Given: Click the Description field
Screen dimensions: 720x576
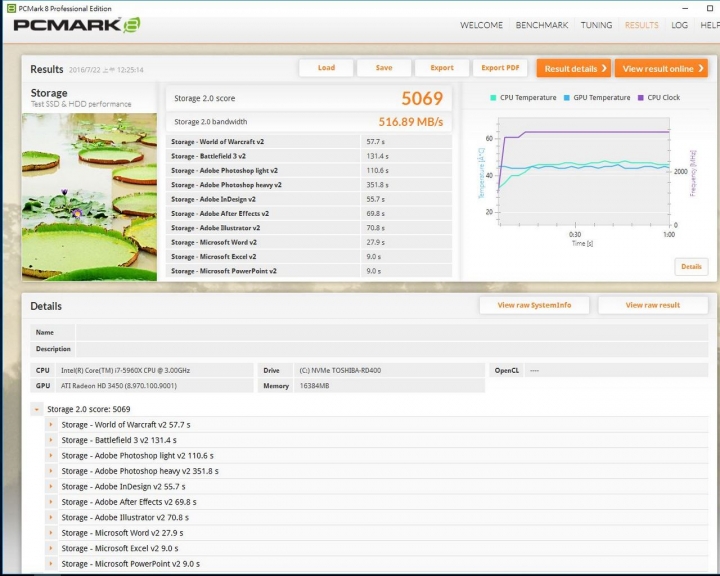Looking at the screenshot, I should coord(392,349).
